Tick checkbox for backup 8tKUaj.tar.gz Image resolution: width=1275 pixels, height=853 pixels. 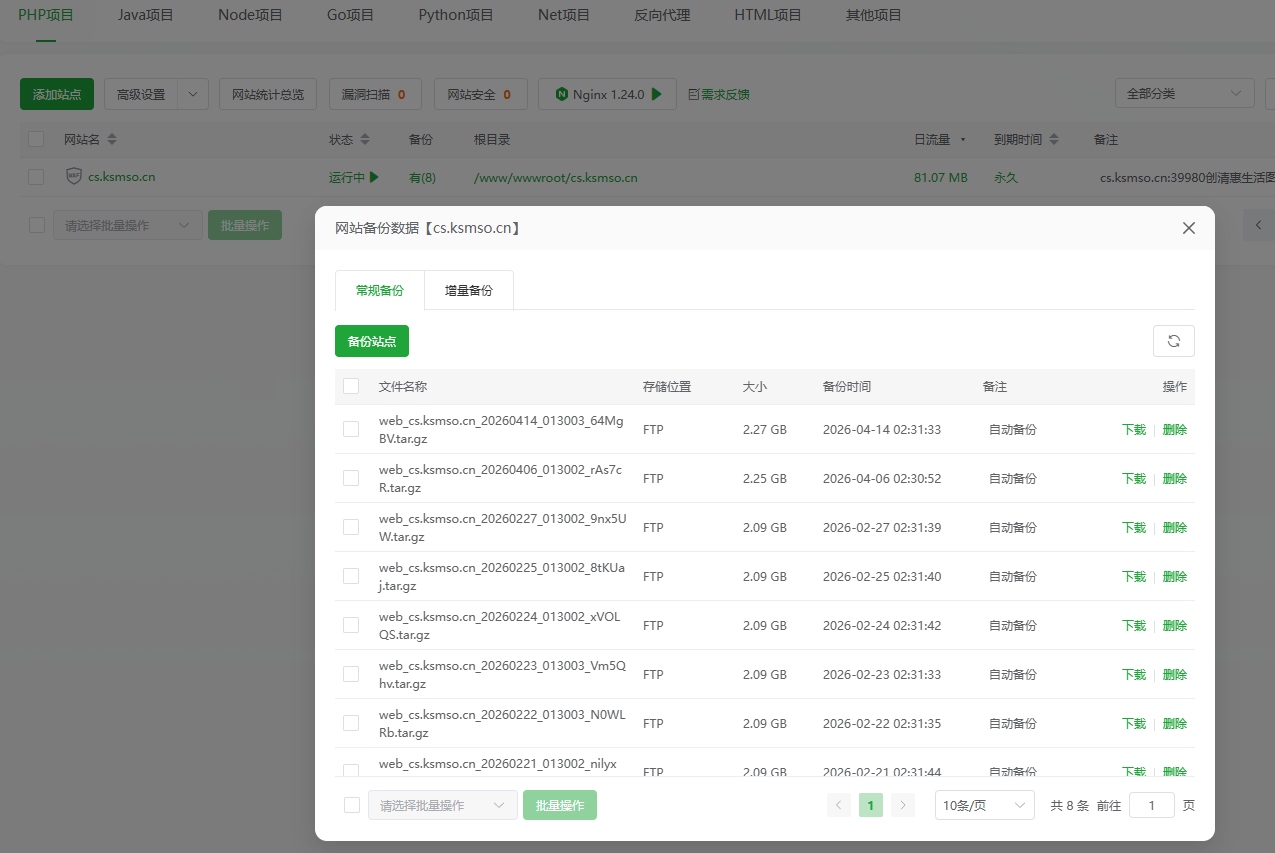(351, 576)
